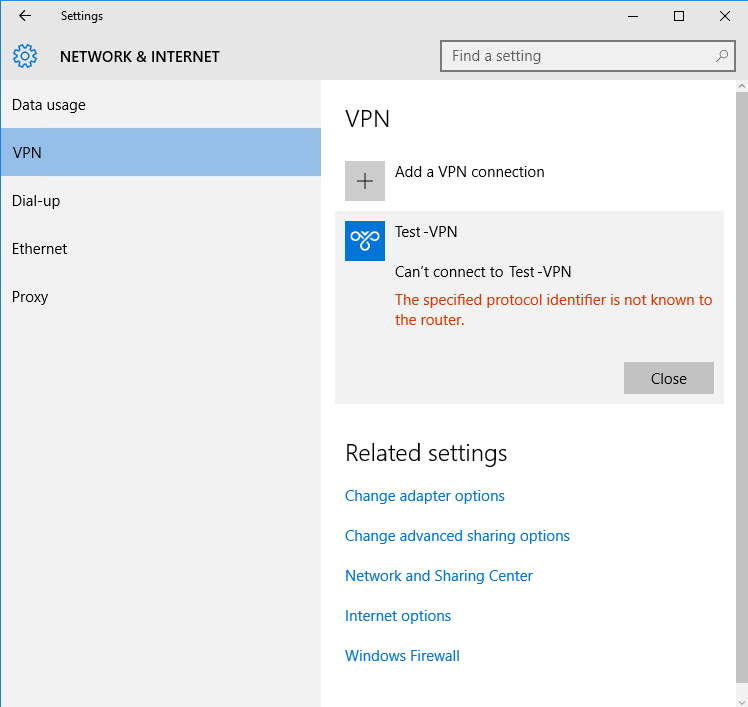Viewport: 748px width, 707px height.
Task: Click the back arrow icon
Action: [25, 16]
